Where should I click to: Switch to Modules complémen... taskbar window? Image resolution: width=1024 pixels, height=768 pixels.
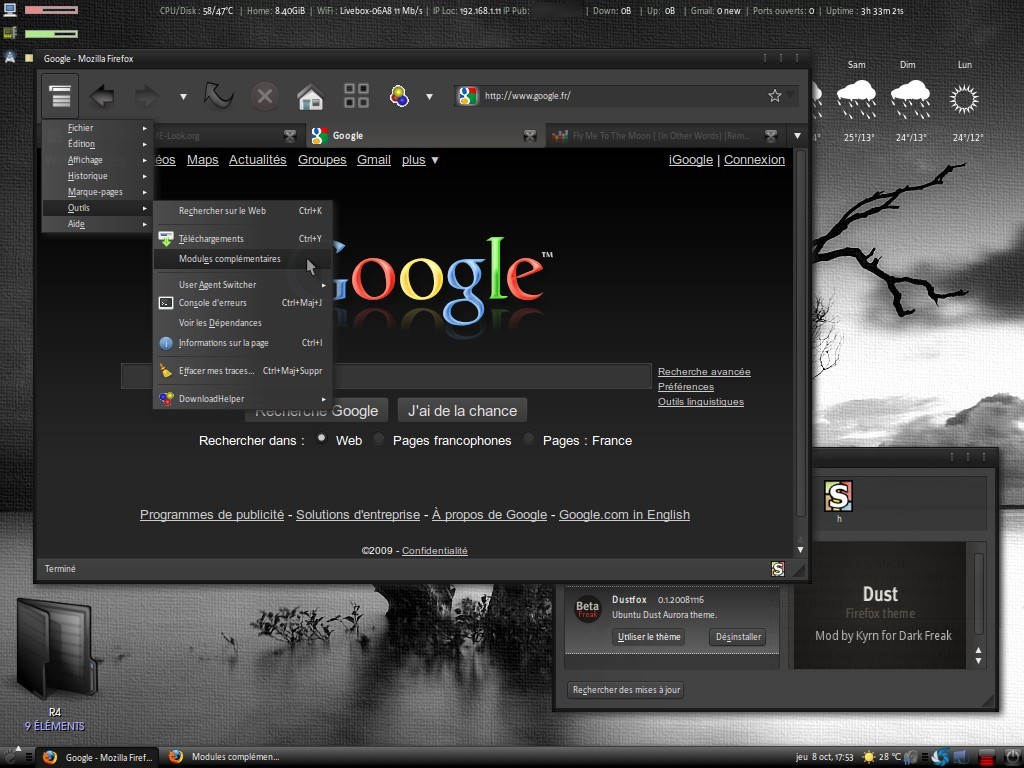[x=225, y=757]
